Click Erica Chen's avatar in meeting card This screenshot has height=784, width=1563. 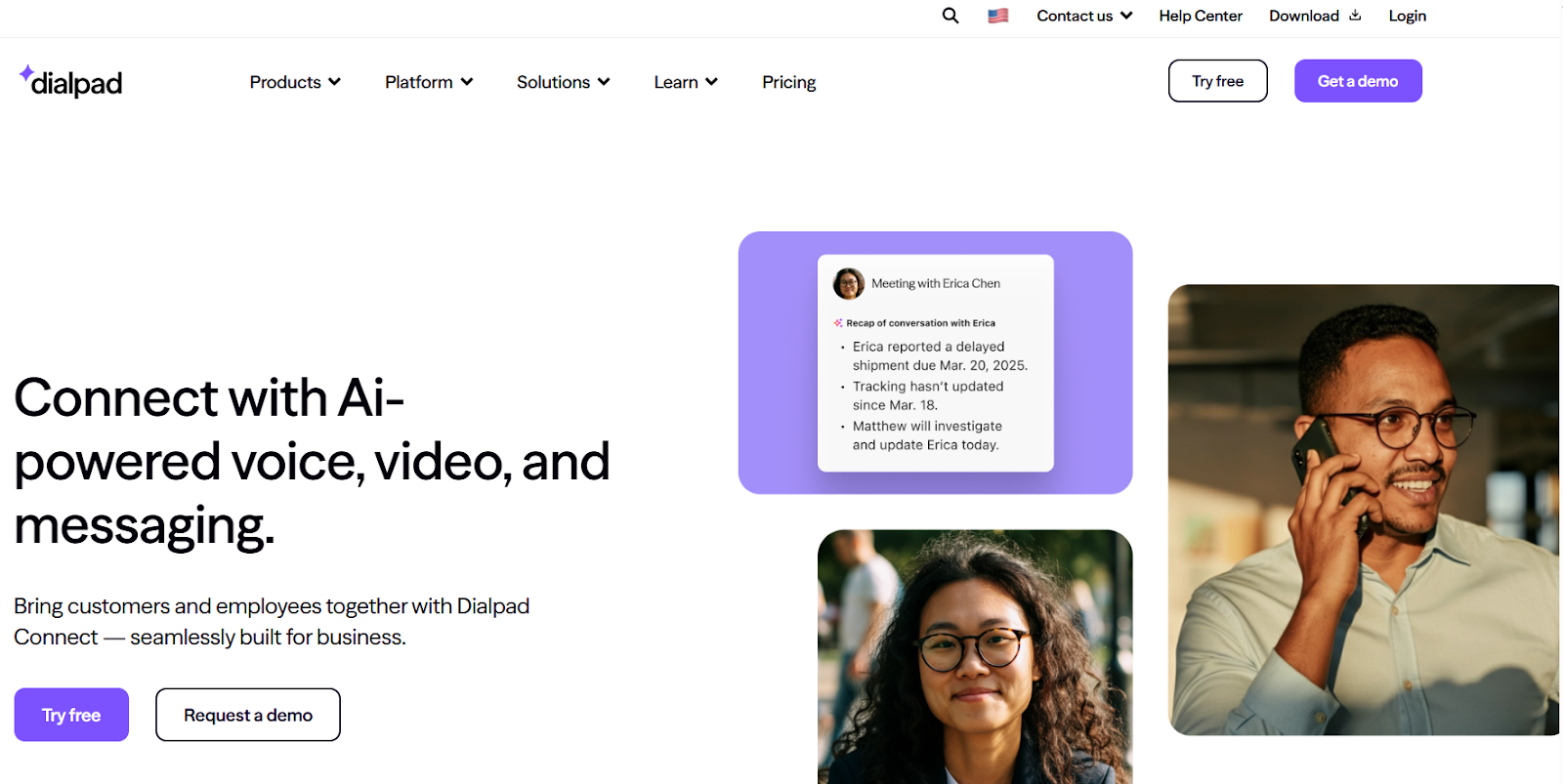coord(848,283)
